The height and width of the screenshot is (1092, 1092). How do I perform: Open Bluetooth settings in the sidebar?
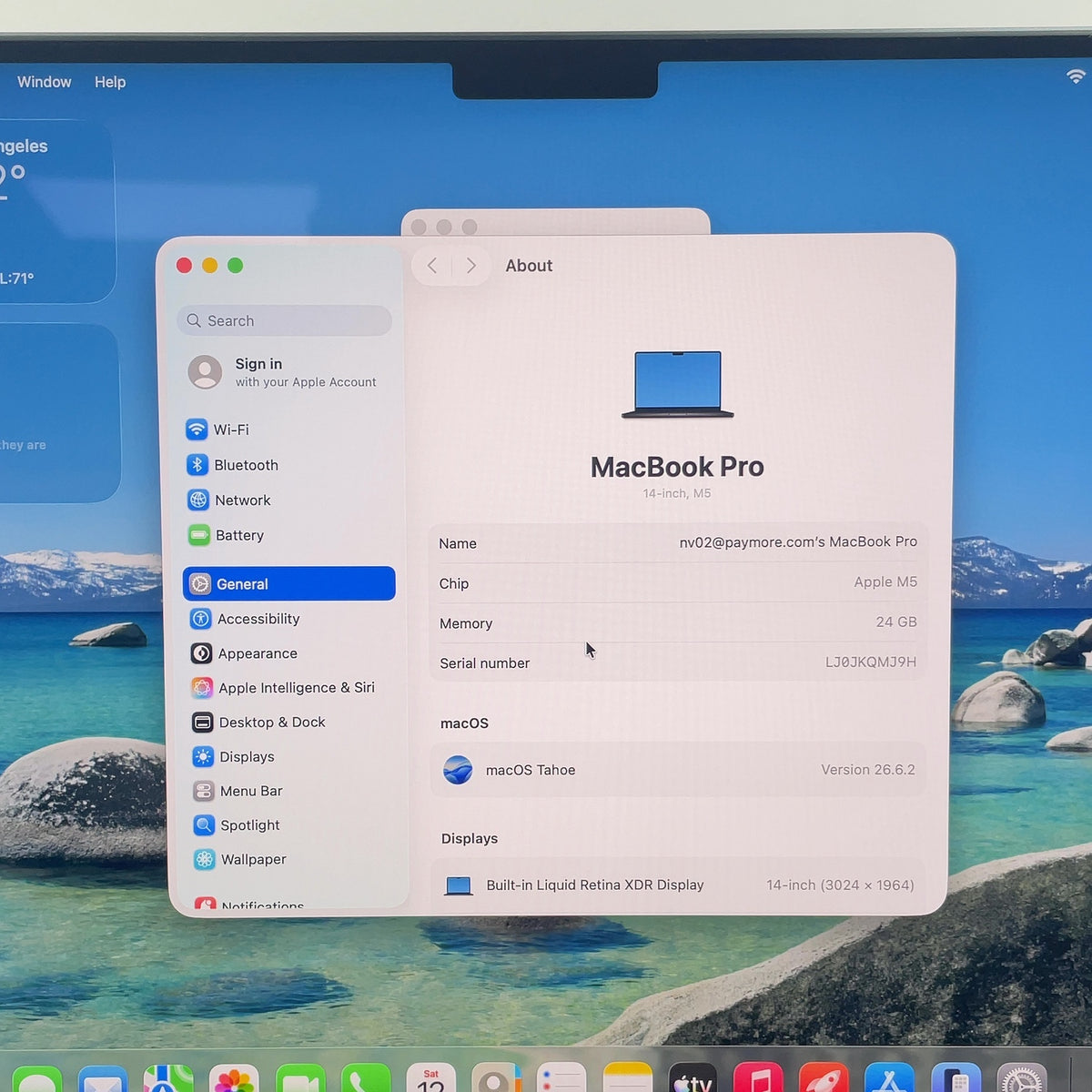coord(289,465)
